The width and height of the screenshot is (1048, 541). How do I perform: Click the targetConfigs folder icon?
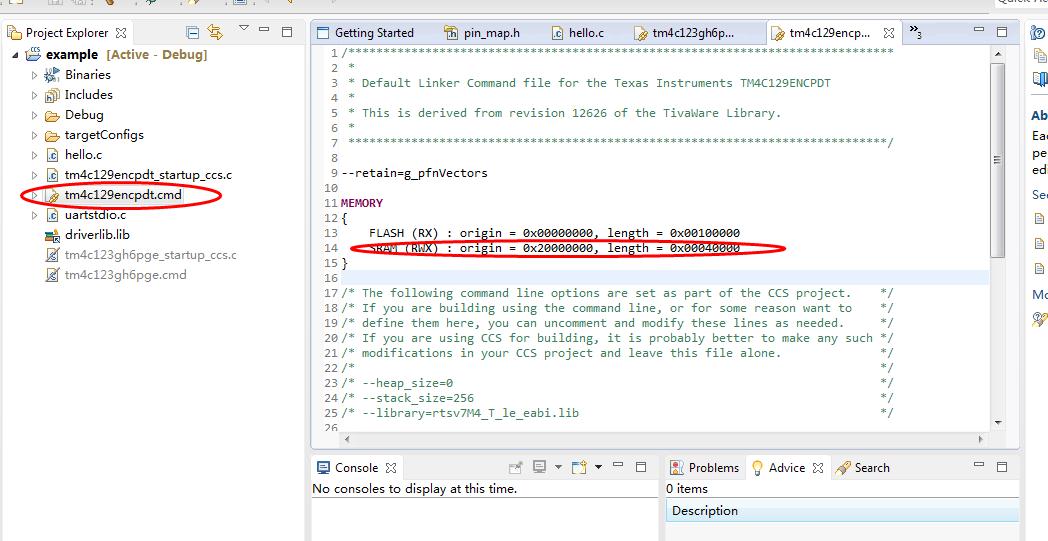[x=52, y=136]
